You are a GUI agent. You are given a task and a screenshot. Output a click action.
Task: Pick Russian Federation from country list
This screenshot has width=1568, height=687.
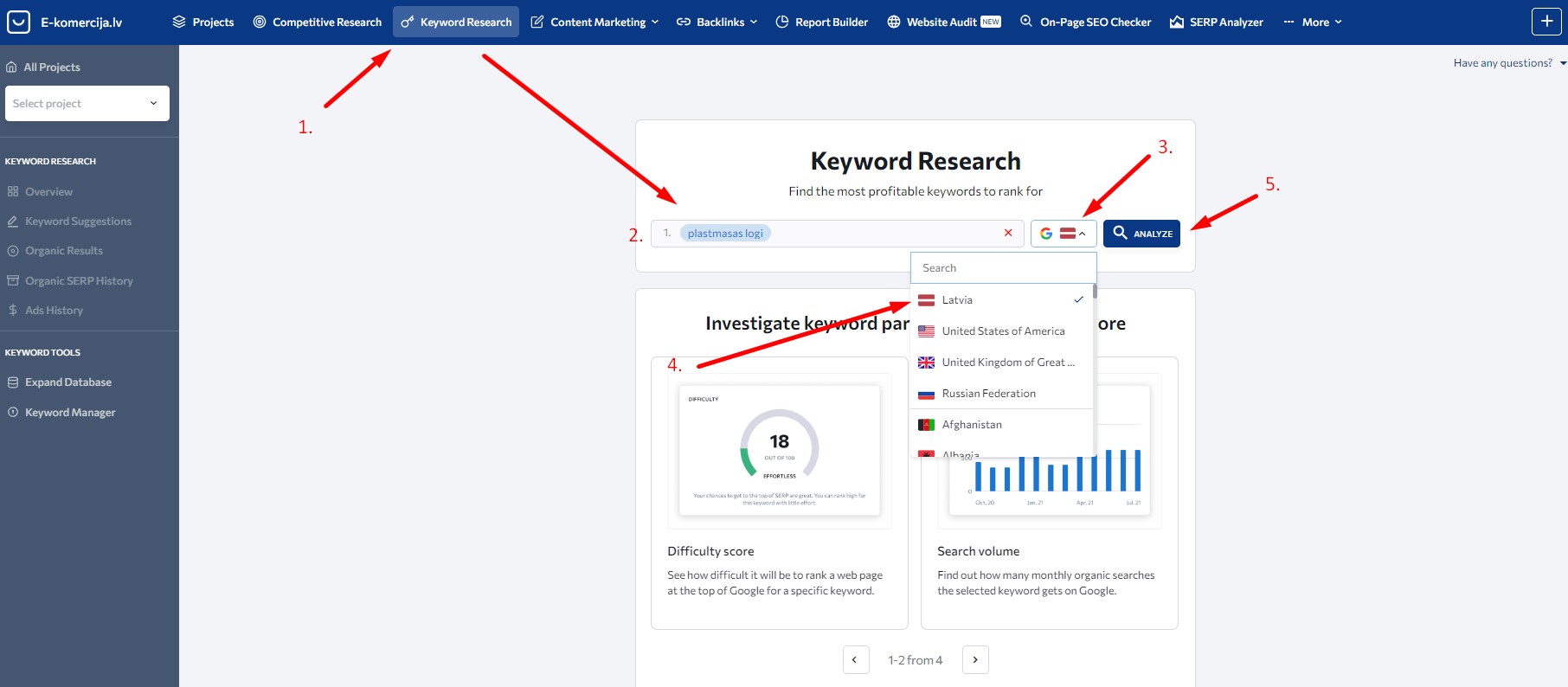pyautogui.click(x=988, y=394)
